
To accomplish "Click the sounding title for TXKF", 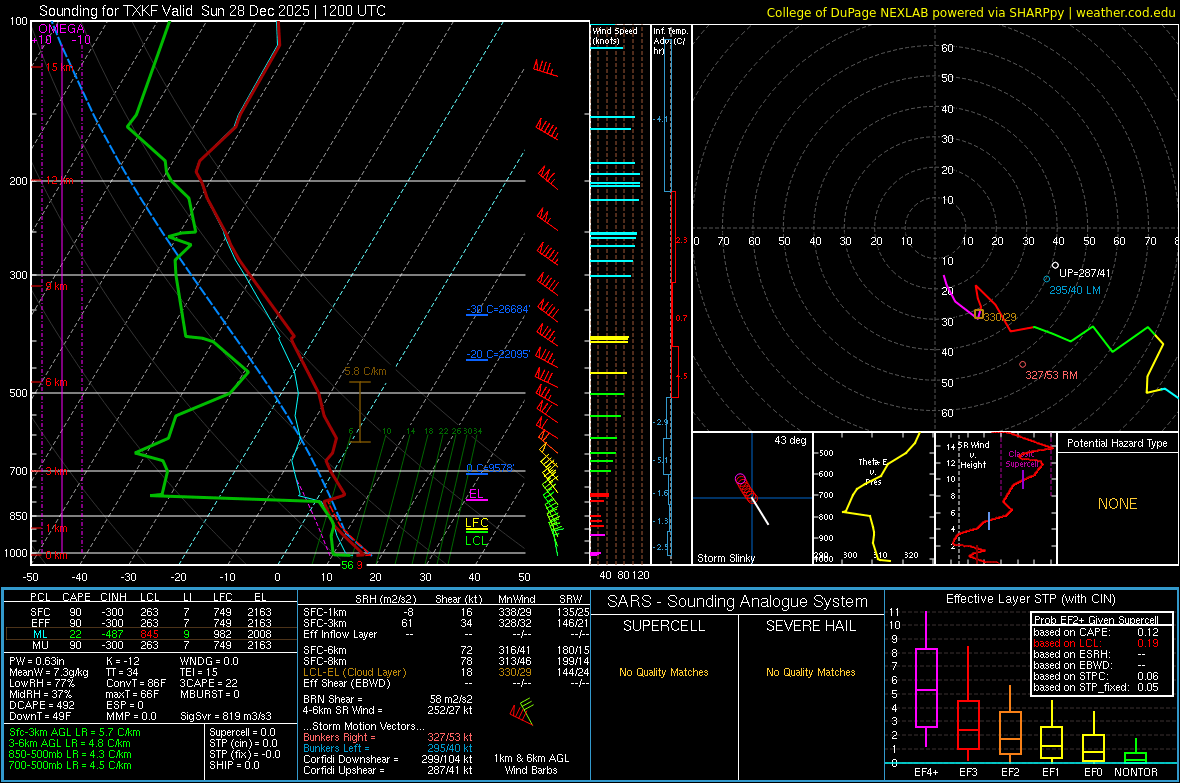I will coord(212,11).
